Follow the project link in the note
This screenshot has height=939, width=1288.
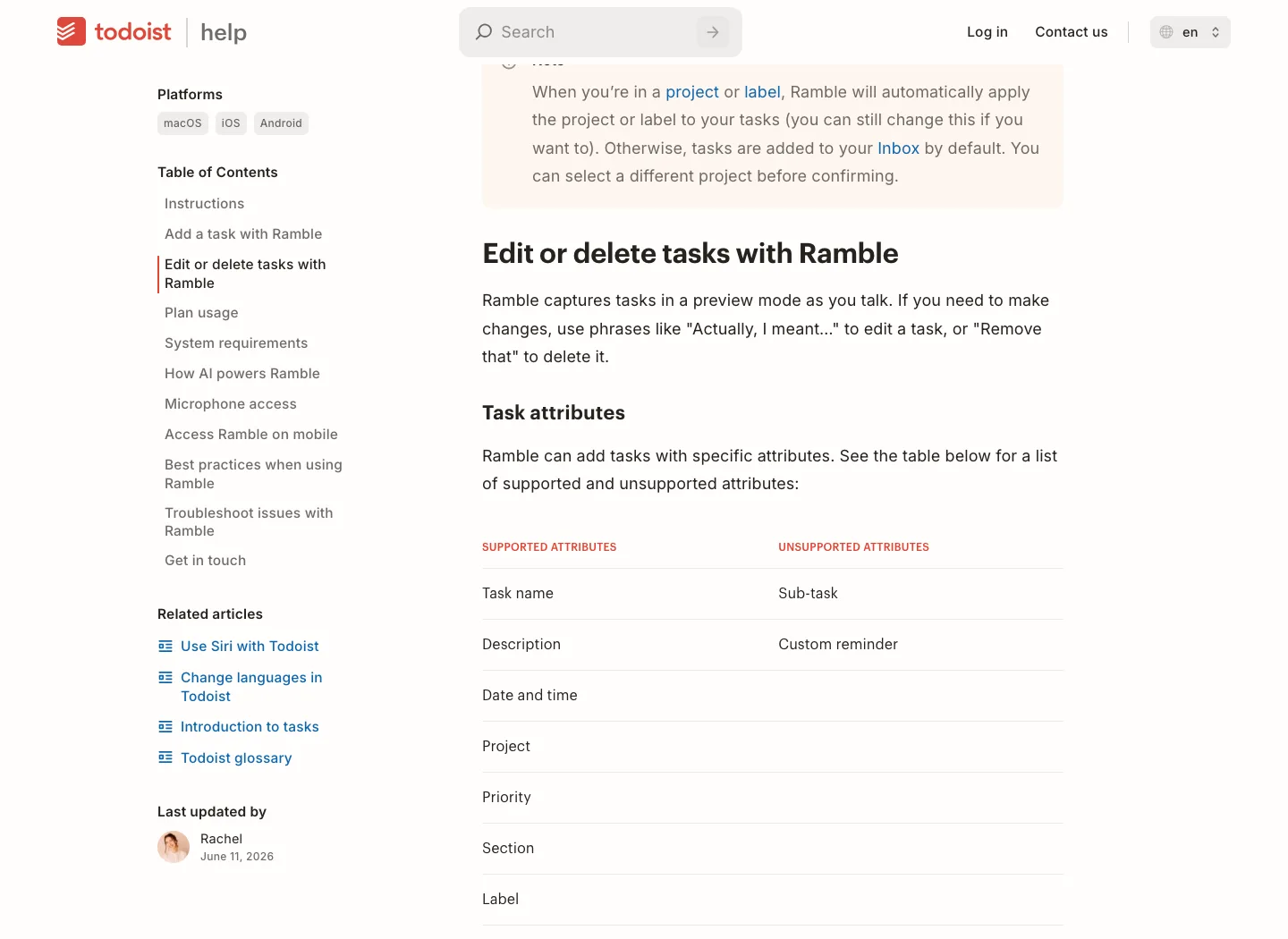[692, 92]
